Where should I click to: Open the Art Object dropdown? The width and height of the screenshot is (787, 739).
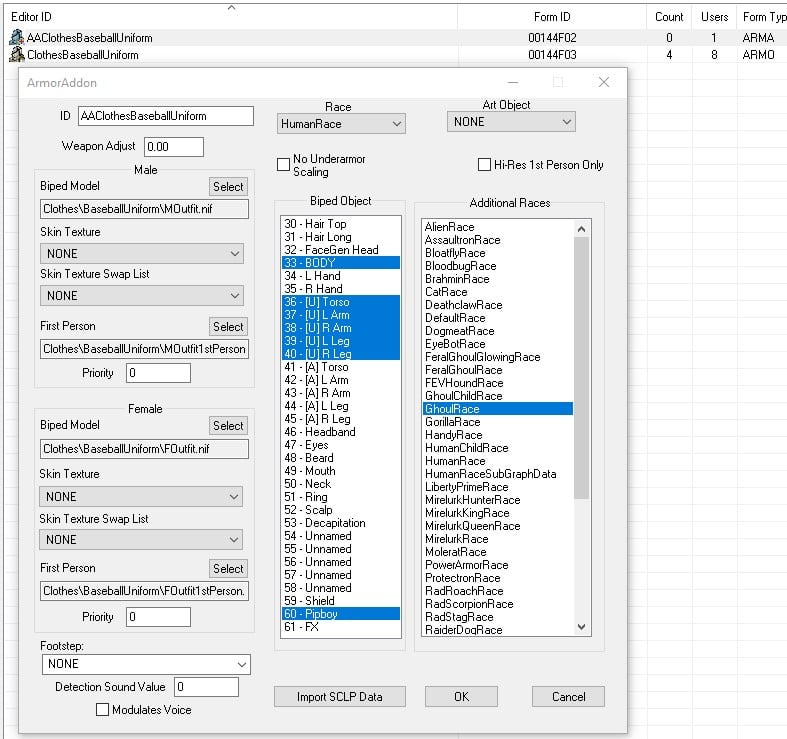[x=511, y=122]
